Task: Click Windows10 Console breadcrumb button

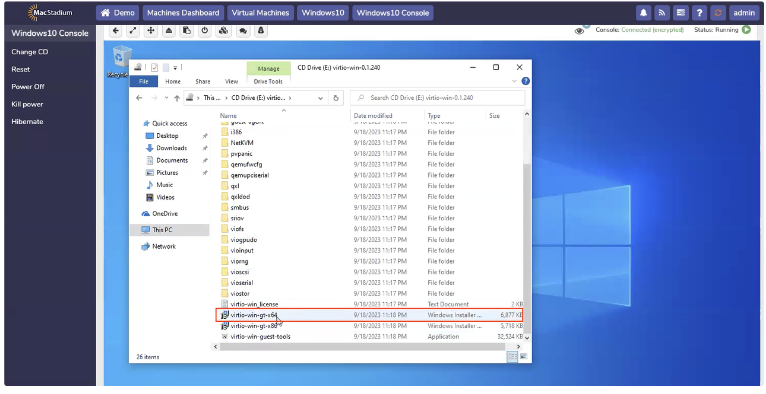Action: pyautogui.click(x=393, y=13)
